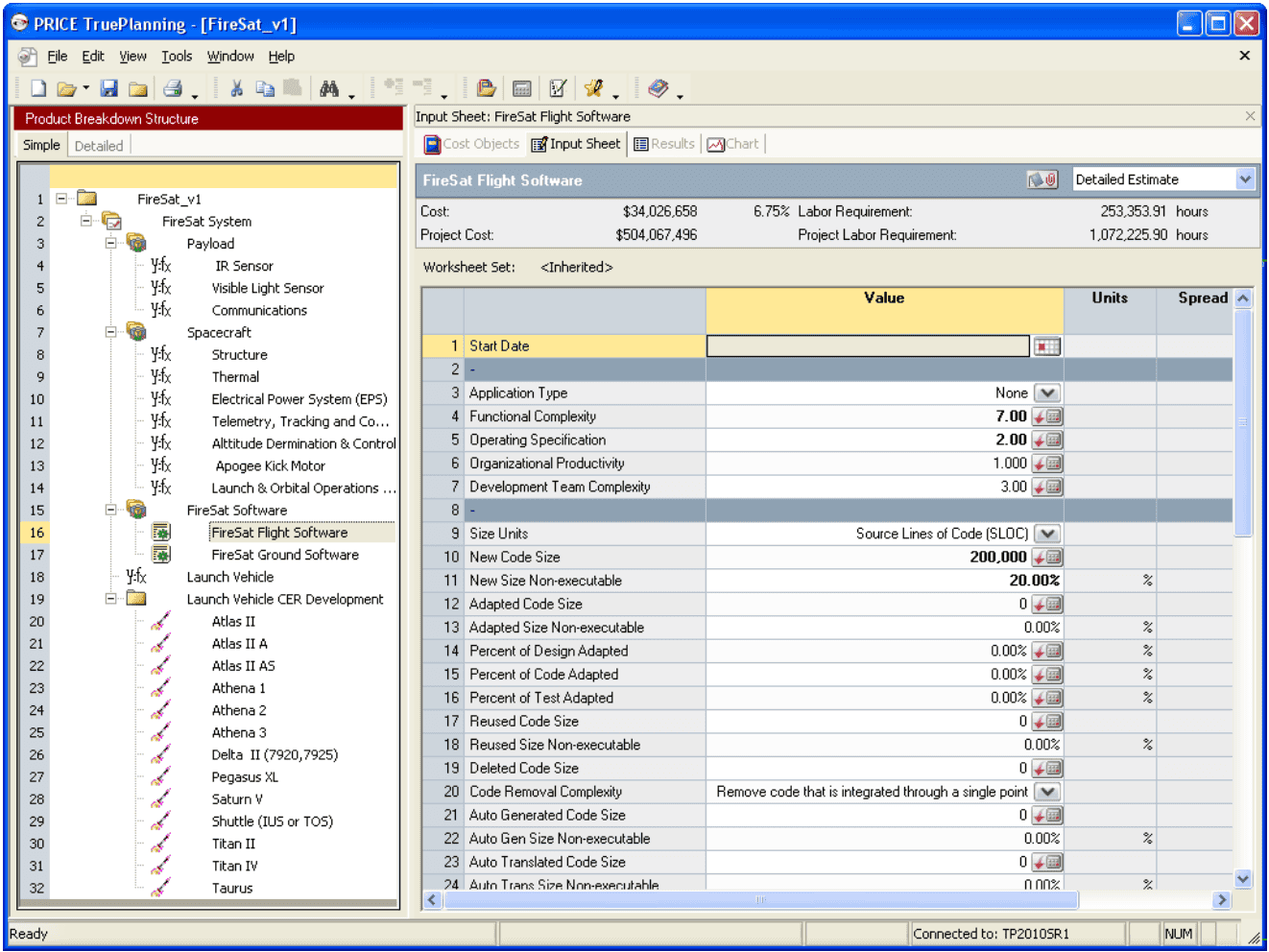The image size is (1269, 952).
Task: Collapse the Spacecraft tree node
Action: (111, 332)
